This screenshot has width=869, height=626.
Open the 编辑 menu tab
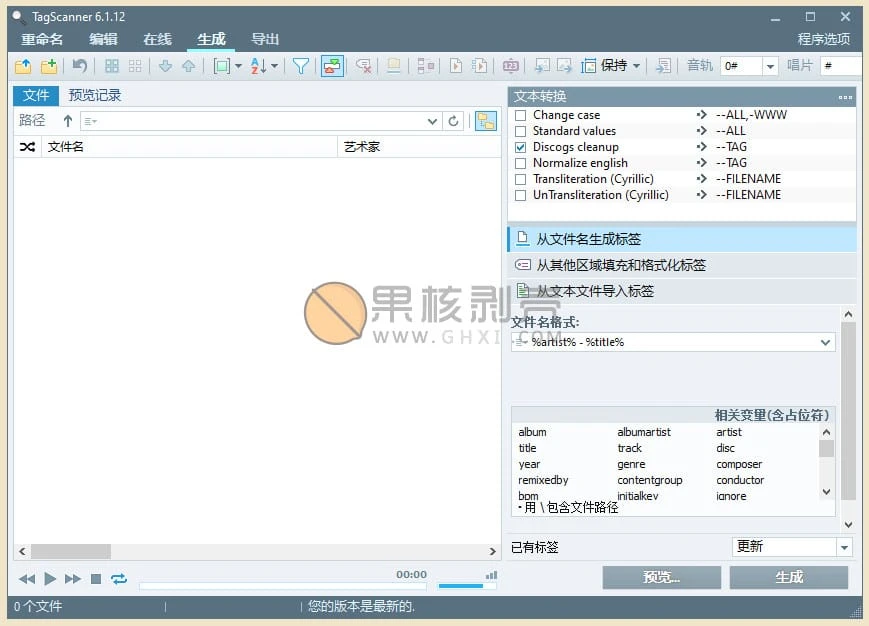(x=103, y=39)
